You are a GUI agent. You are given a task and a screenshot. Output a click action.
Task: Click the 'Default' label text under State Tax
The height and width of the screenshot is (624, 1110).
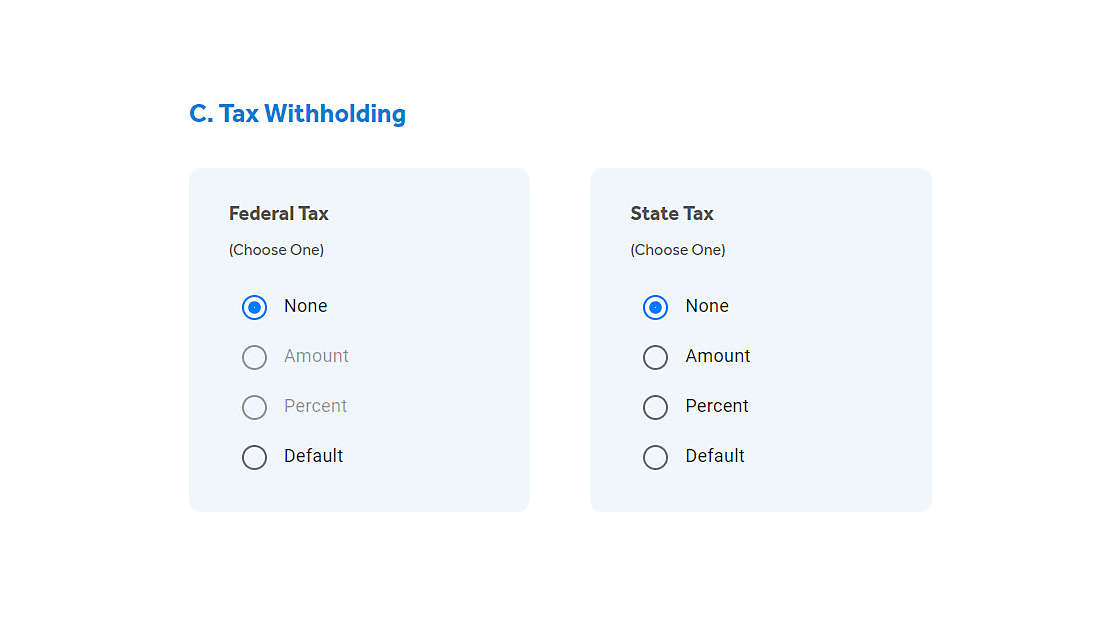pyautogui.click(x=715, y=455)
